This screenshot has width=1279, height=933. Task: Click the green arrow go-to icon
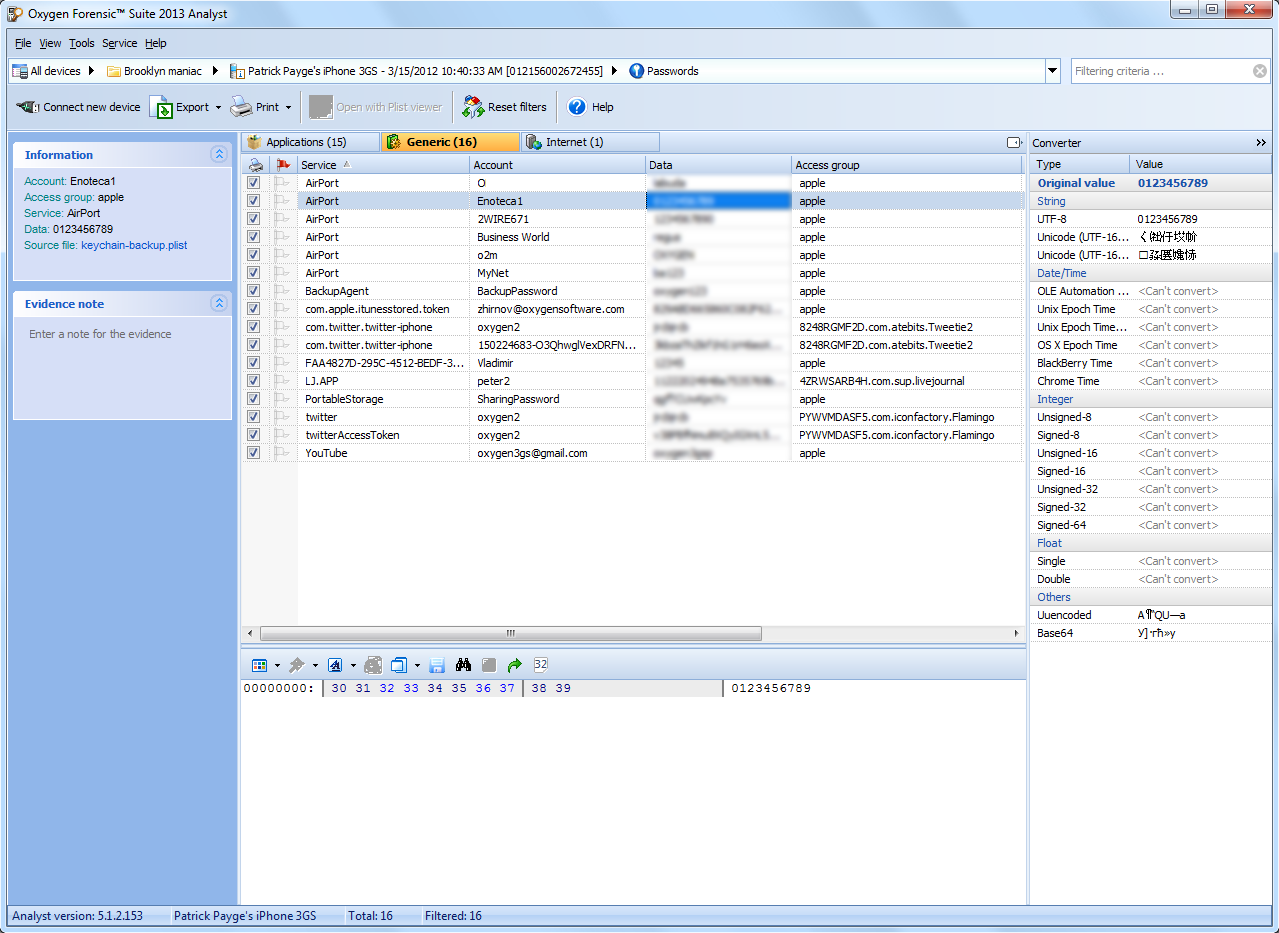click(x=515, y=665)
